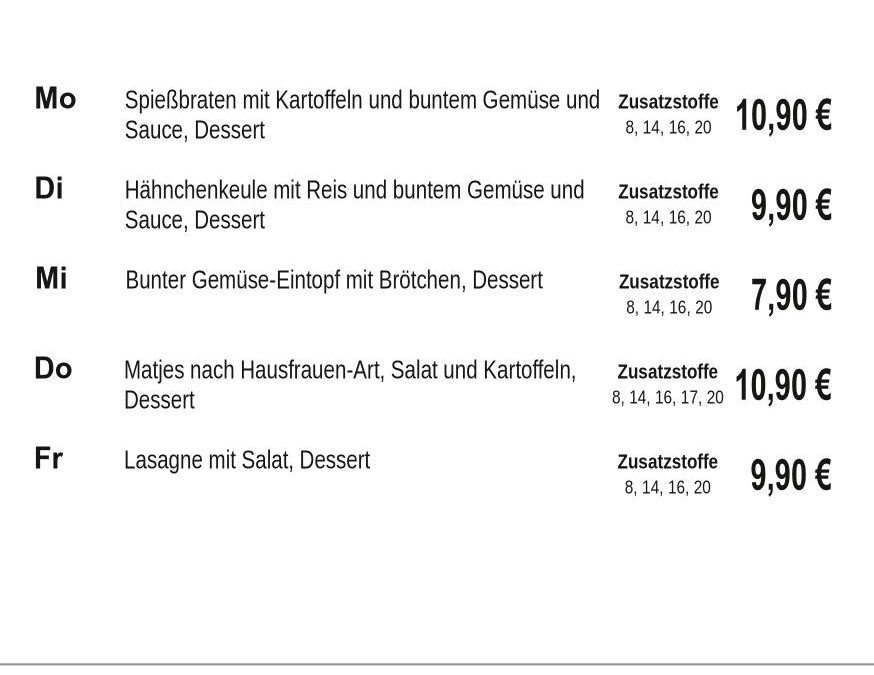The width and height of the screenshot is (874, 675).
Task: Click the 9,90 € price for Lasagne
Action: pyautogui.click(x=790, y=476)
